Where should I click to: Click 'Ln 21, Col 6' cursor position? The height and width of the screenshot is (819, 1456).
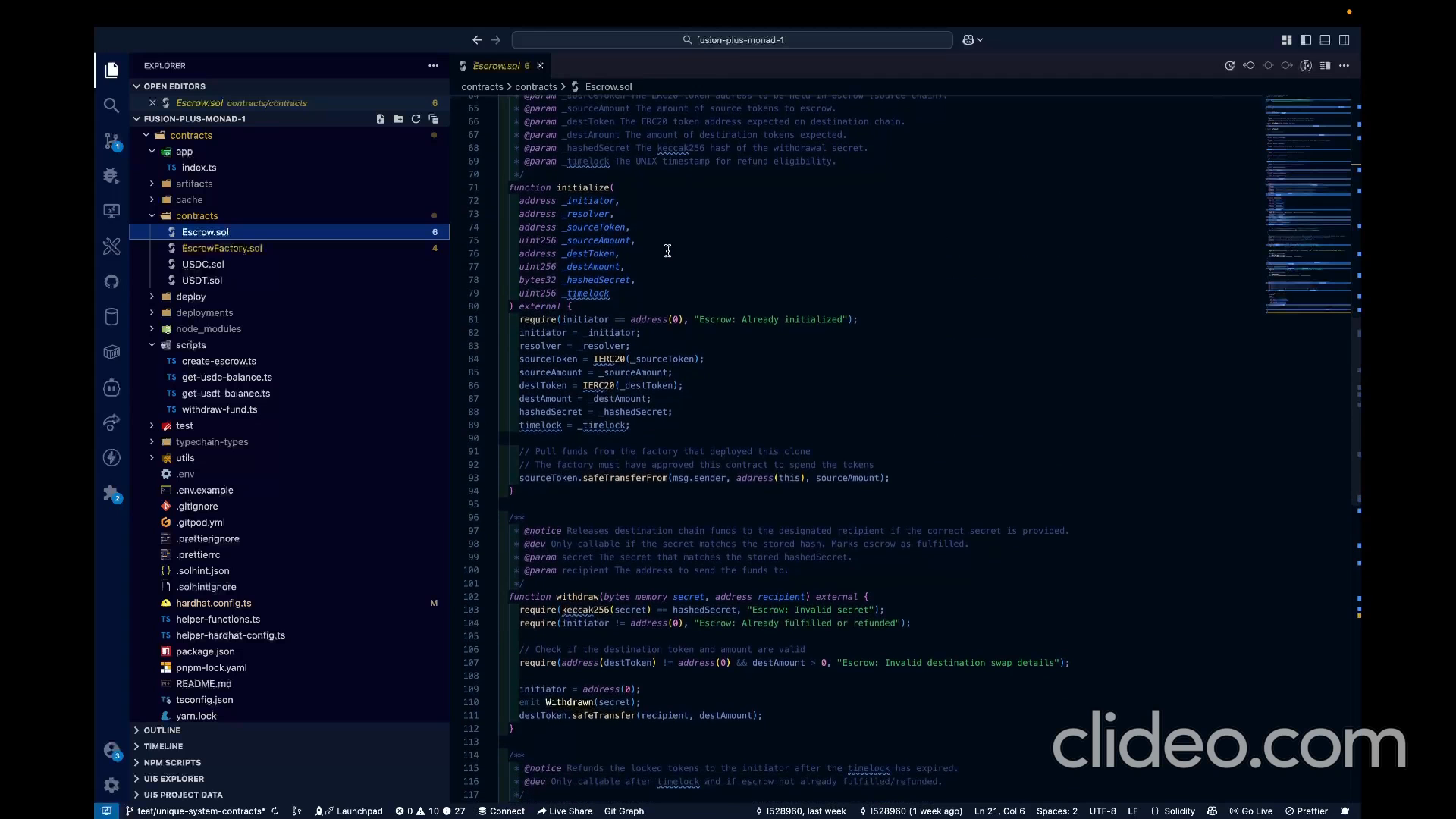(x=999, y=811)
